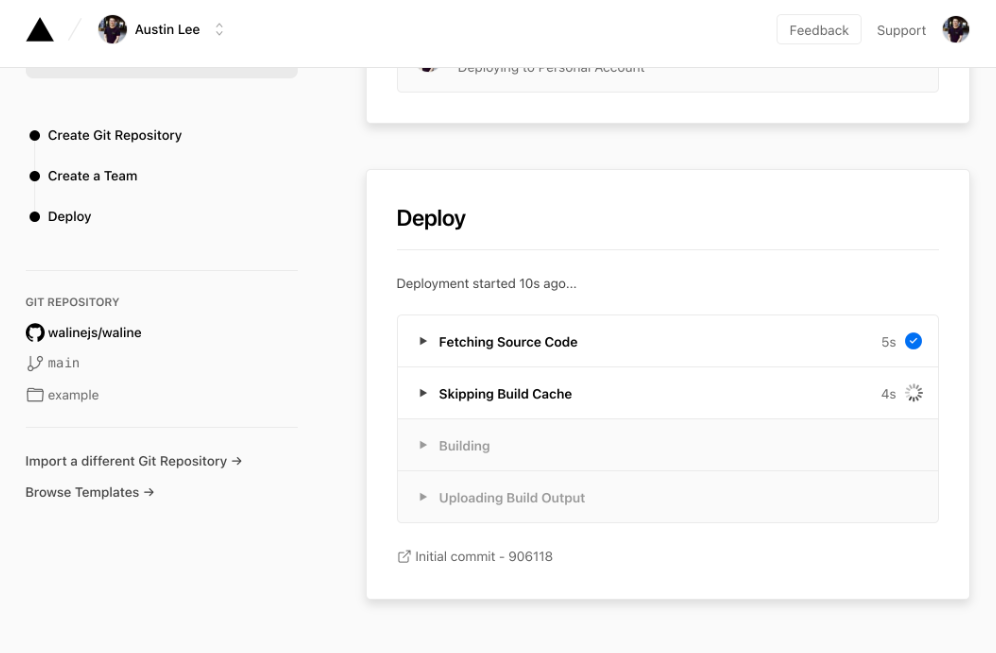The image size is (996, 653).
Task: Click the Vercel triangle logo
Action: 40,30
